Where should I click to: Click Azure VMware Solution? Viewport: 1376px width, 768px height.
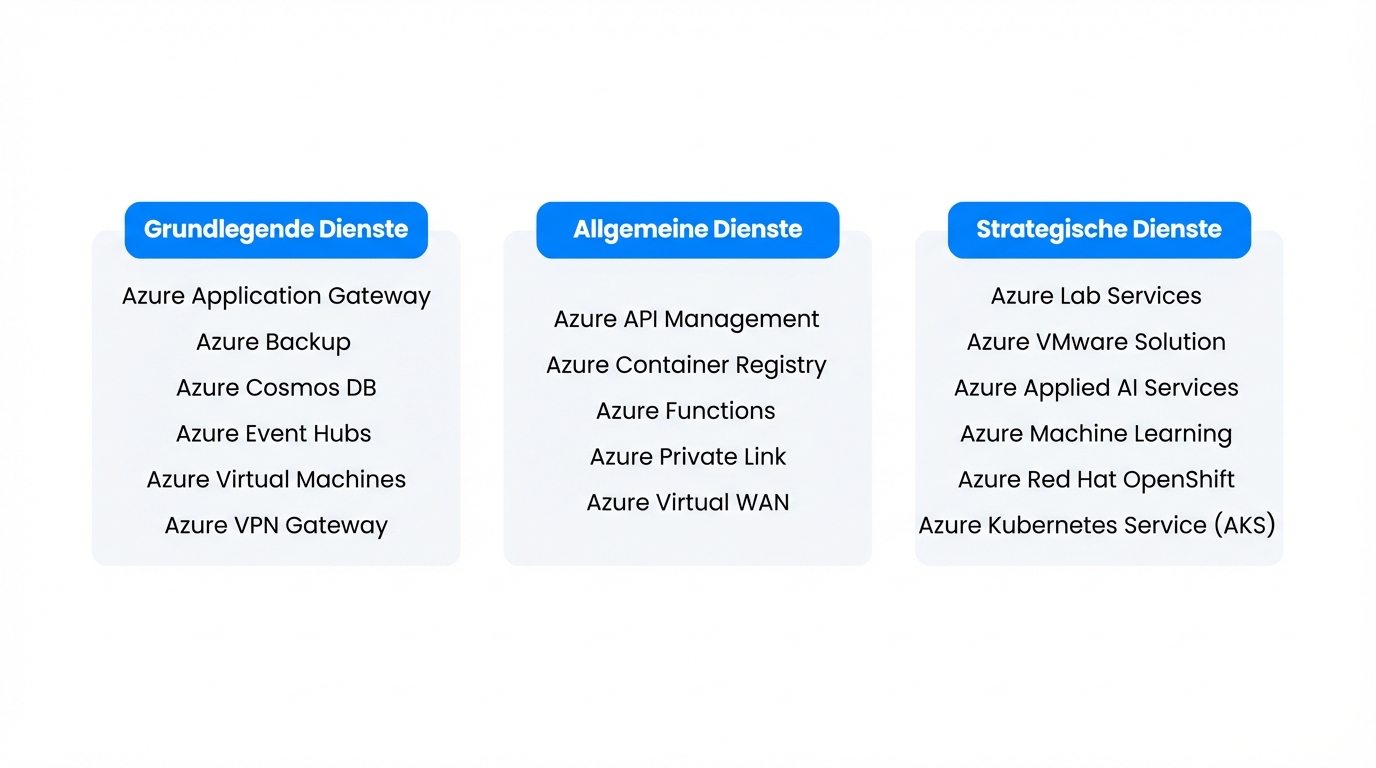pyautogui.click(x=1096, y=342)
